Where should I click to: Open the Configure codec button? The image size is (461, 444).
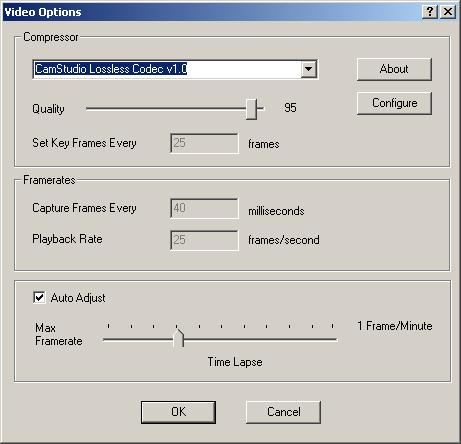[x=394, y=103]
